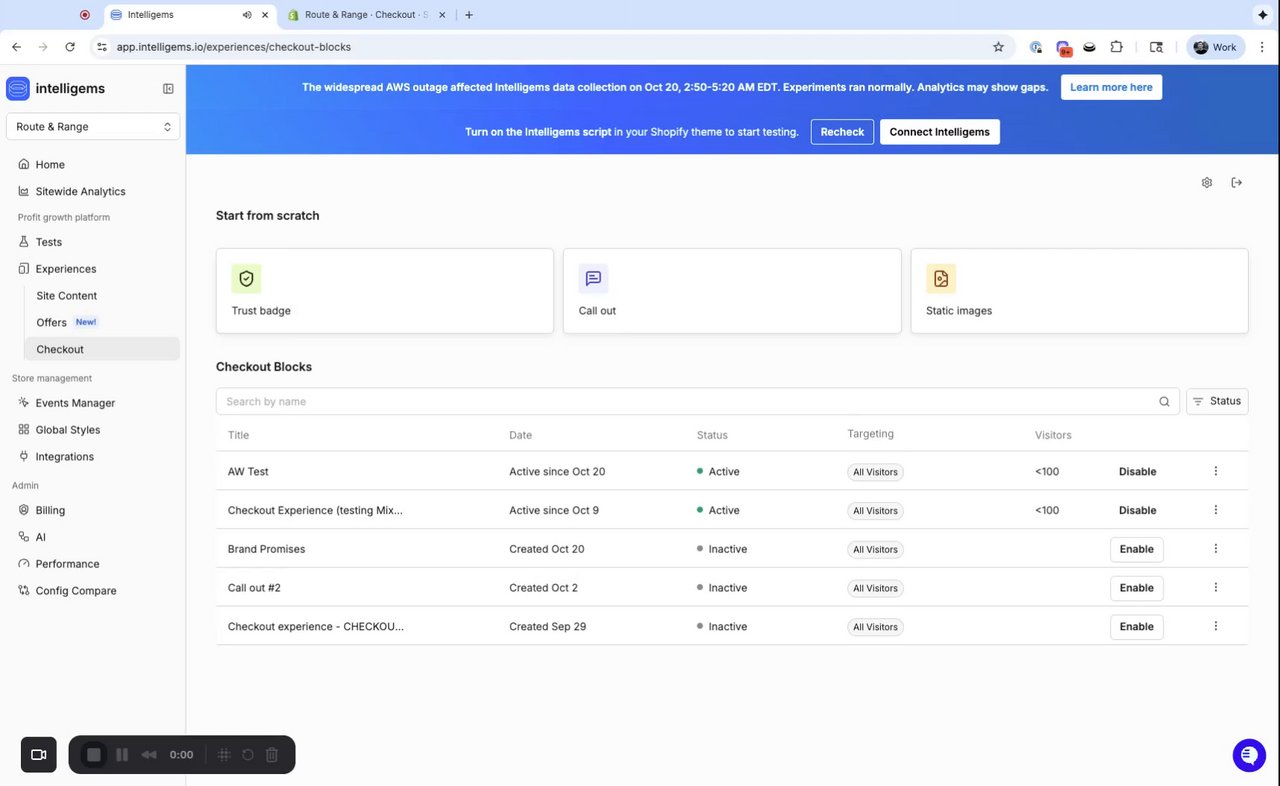Click the Intelligems logo
Image resolution: width=1280 pixels, height=786 pixels.
coord(18,89)
